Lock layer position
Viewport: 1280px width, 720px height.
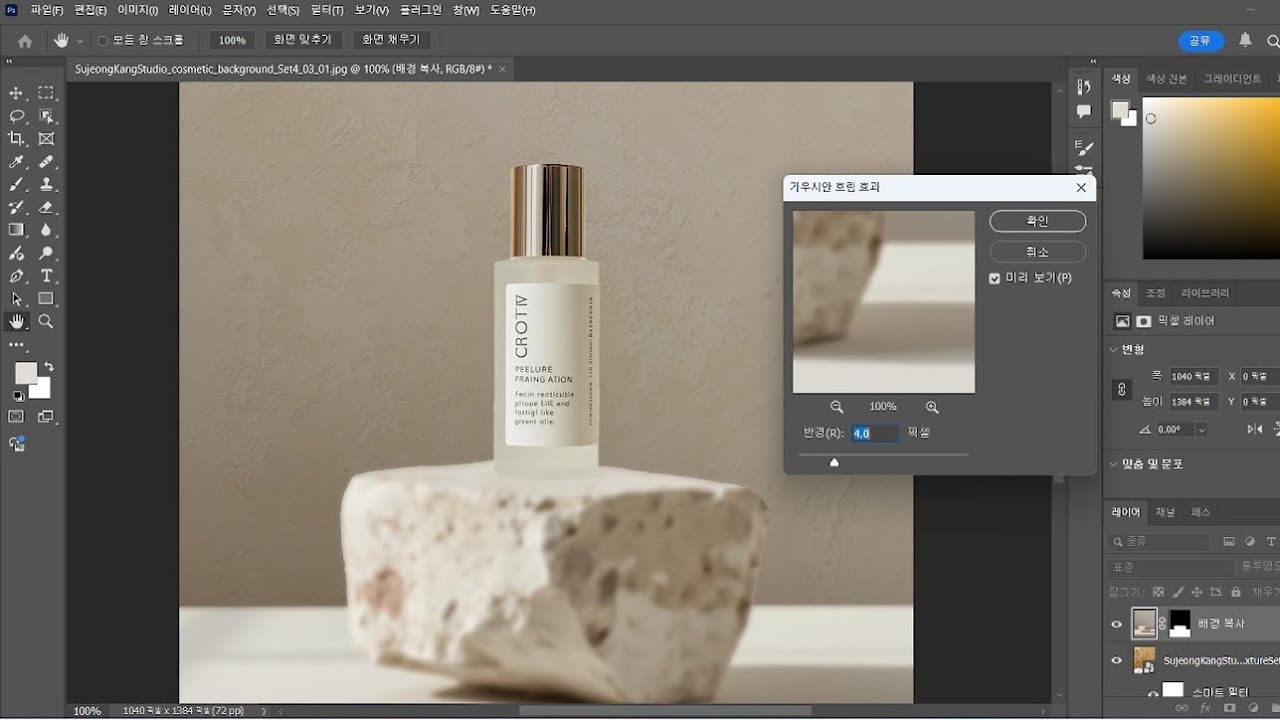point(1197,592)
